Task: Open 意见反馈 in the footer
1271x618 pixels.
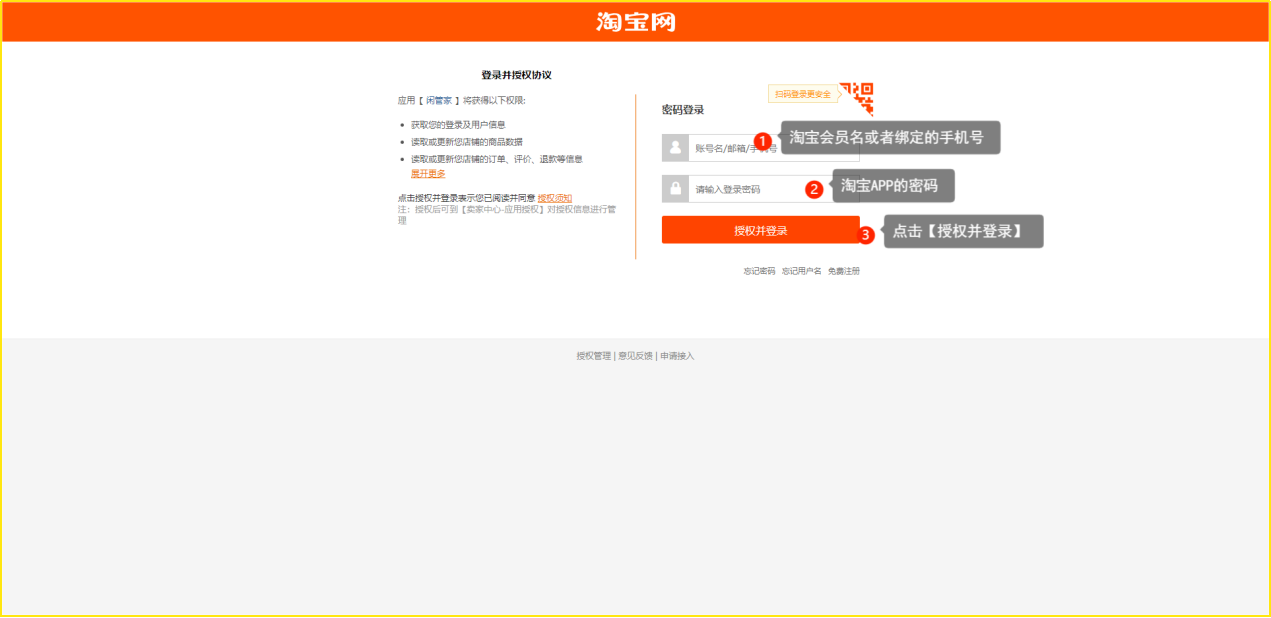Action: click(x=635, y=356)
